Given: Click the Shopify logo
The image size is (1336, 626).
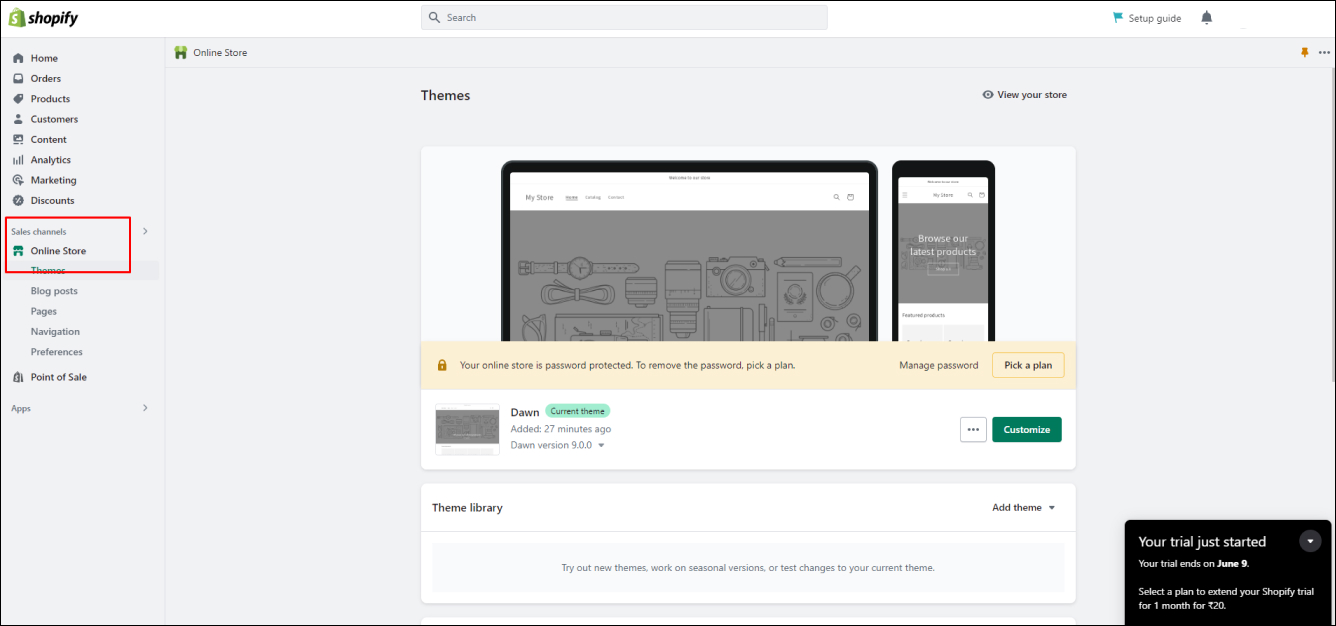Looking at the screenshot, I should [x=43, y=17].
